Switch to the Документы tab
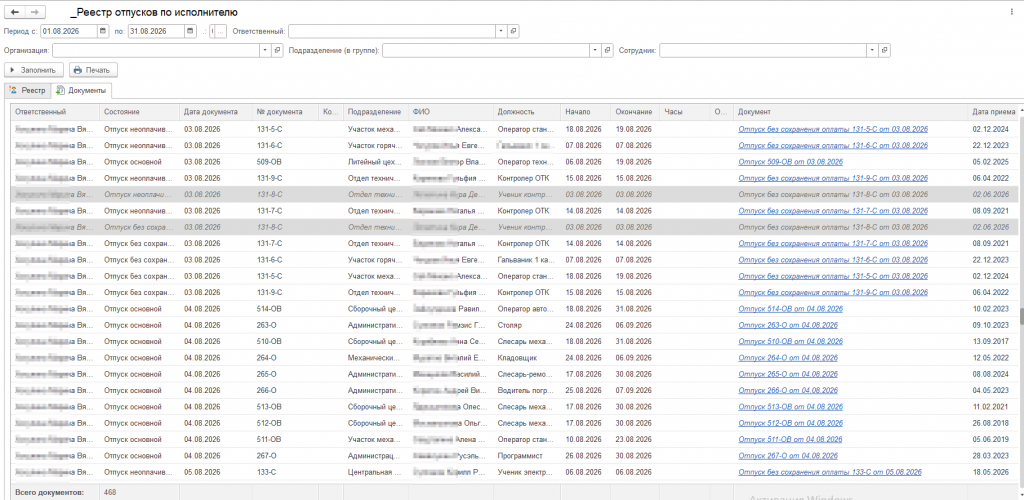1024x500 pixels. pyautogui.click(x=82, y=90)
